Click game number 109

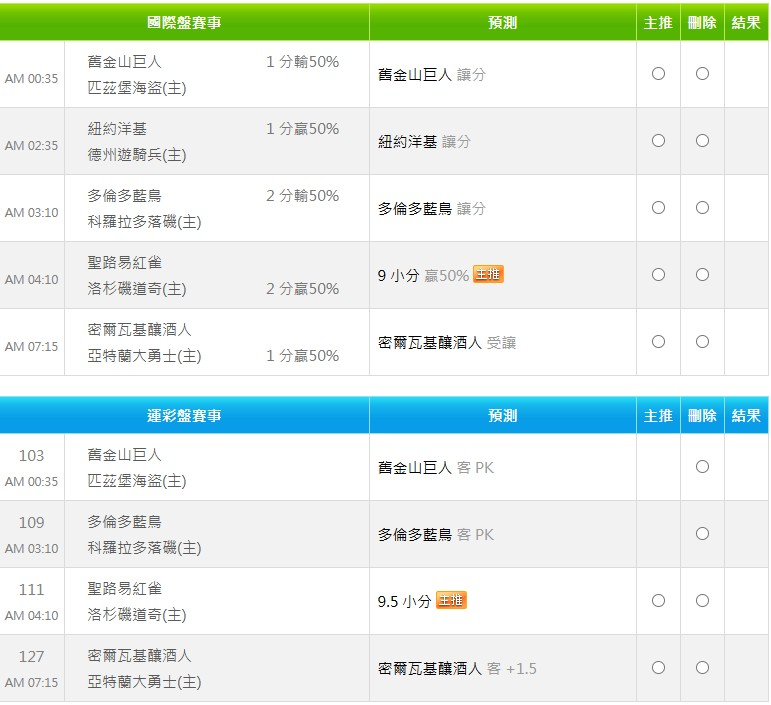[31, 522]
